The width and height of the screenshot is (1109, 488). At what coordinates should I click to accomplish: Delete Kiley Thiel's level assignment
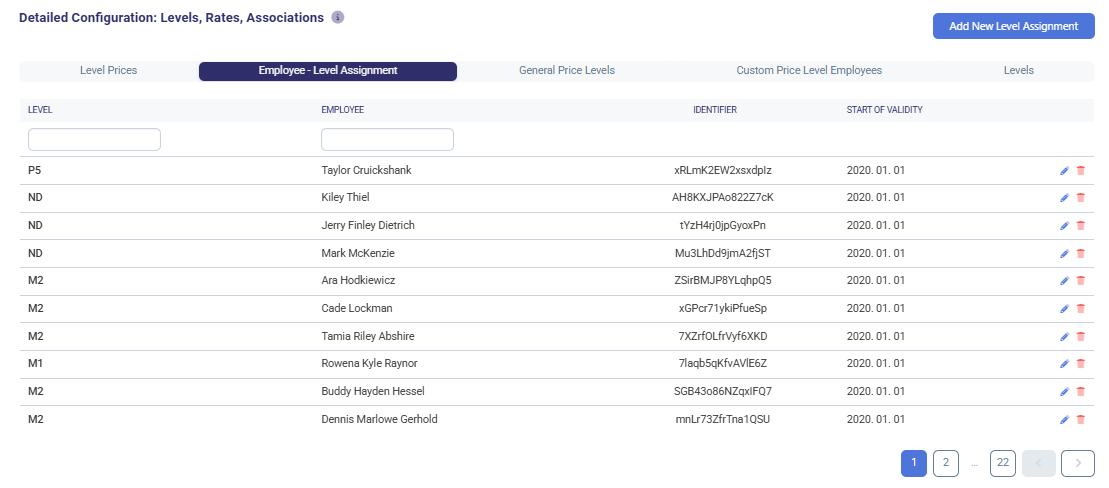pyautogui.click(x=1080, y=198)
